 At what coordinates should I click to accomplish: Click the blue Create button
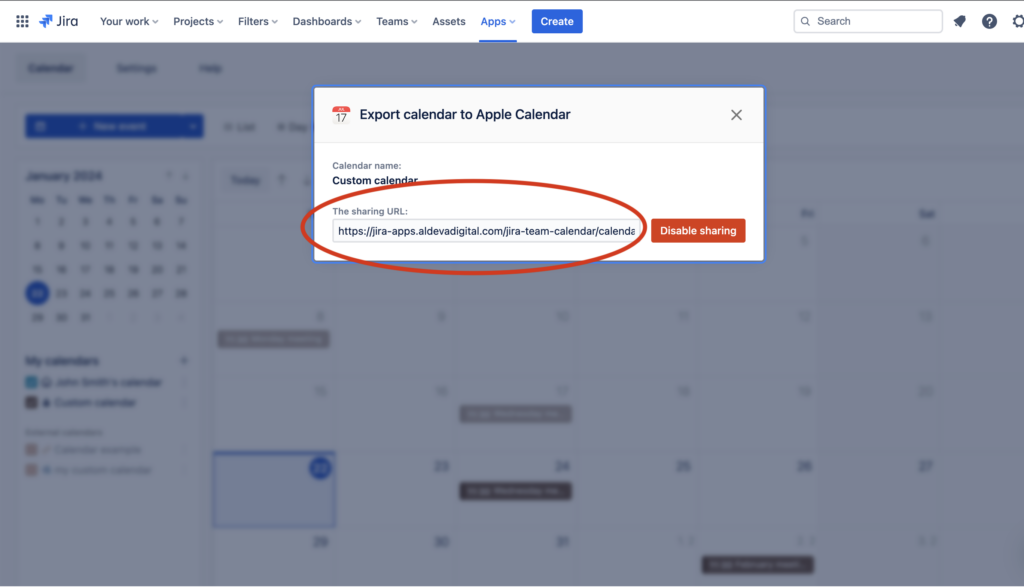(557, 21)
